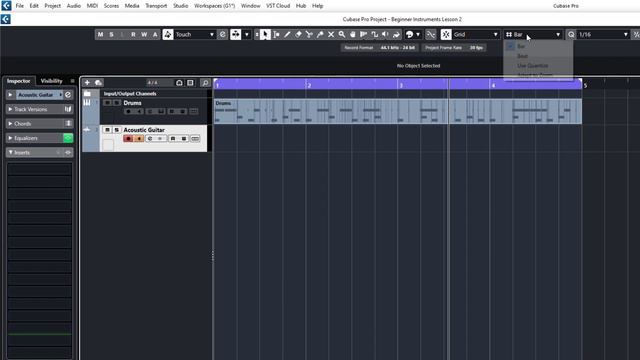Choose the Erase tool

click(x=298, y=35)
